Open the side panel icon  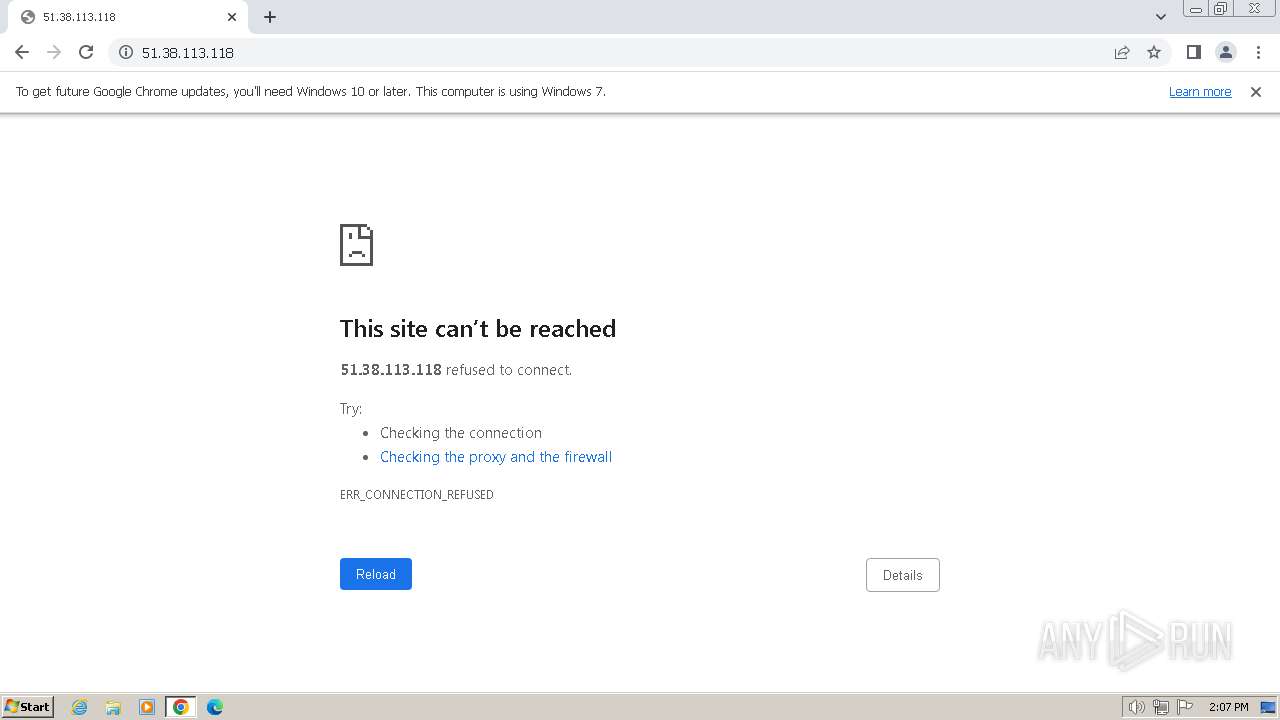[1193, 52]
